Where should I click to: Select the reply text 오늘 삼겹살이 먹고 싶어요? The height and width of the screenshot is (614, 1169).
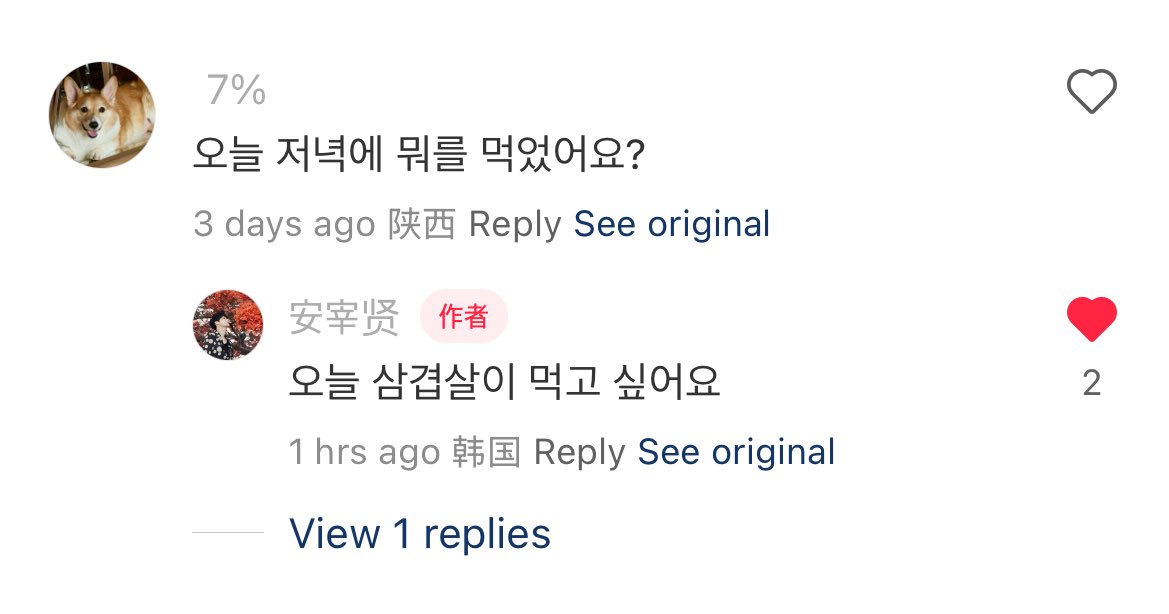(x=504, y=382)
